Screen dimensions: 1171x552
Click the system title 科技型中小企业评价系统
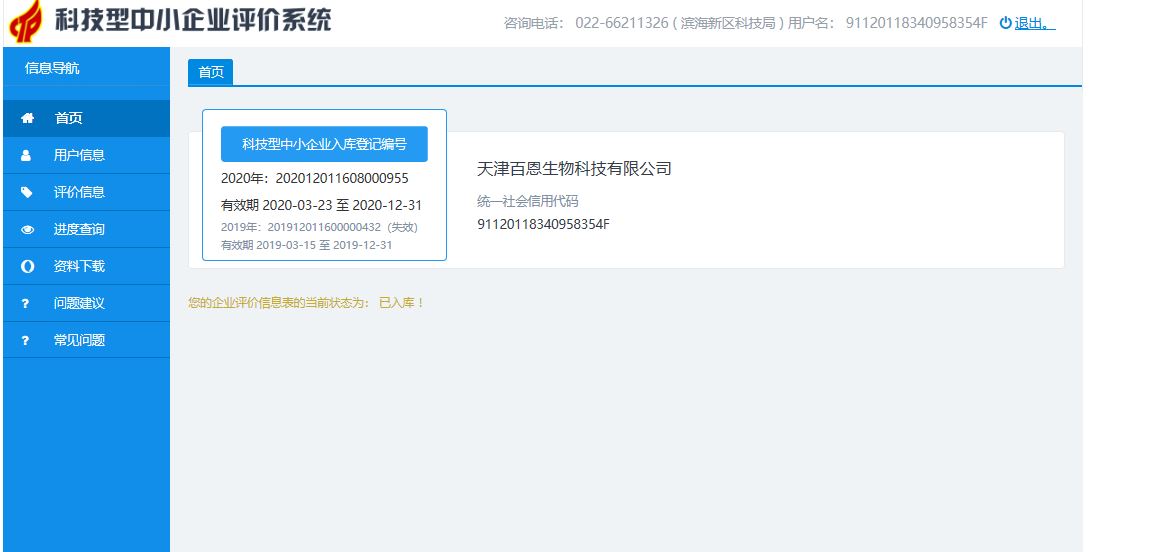click(x=193, y=20)
